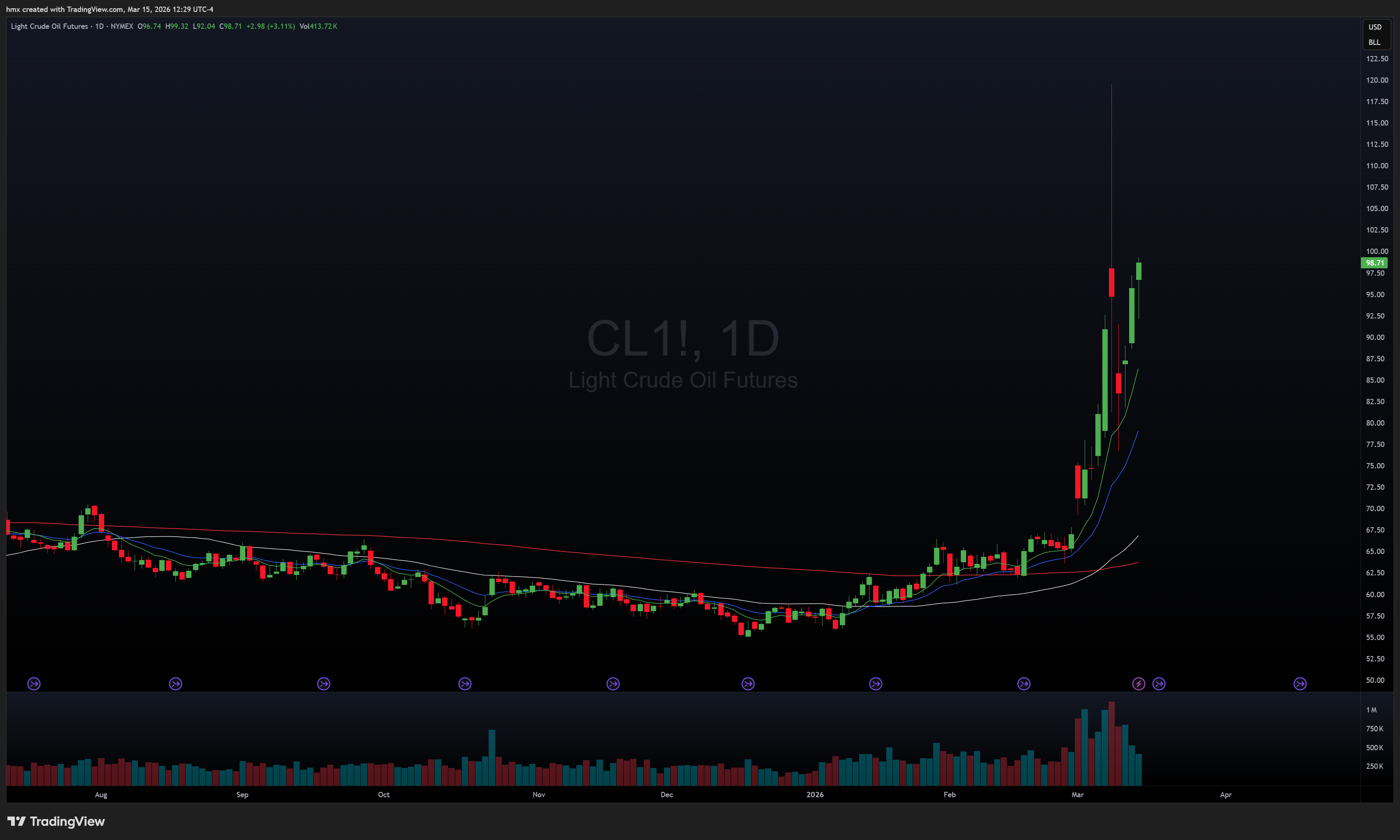Open the rollover marker in mid-November

point(613,684)
